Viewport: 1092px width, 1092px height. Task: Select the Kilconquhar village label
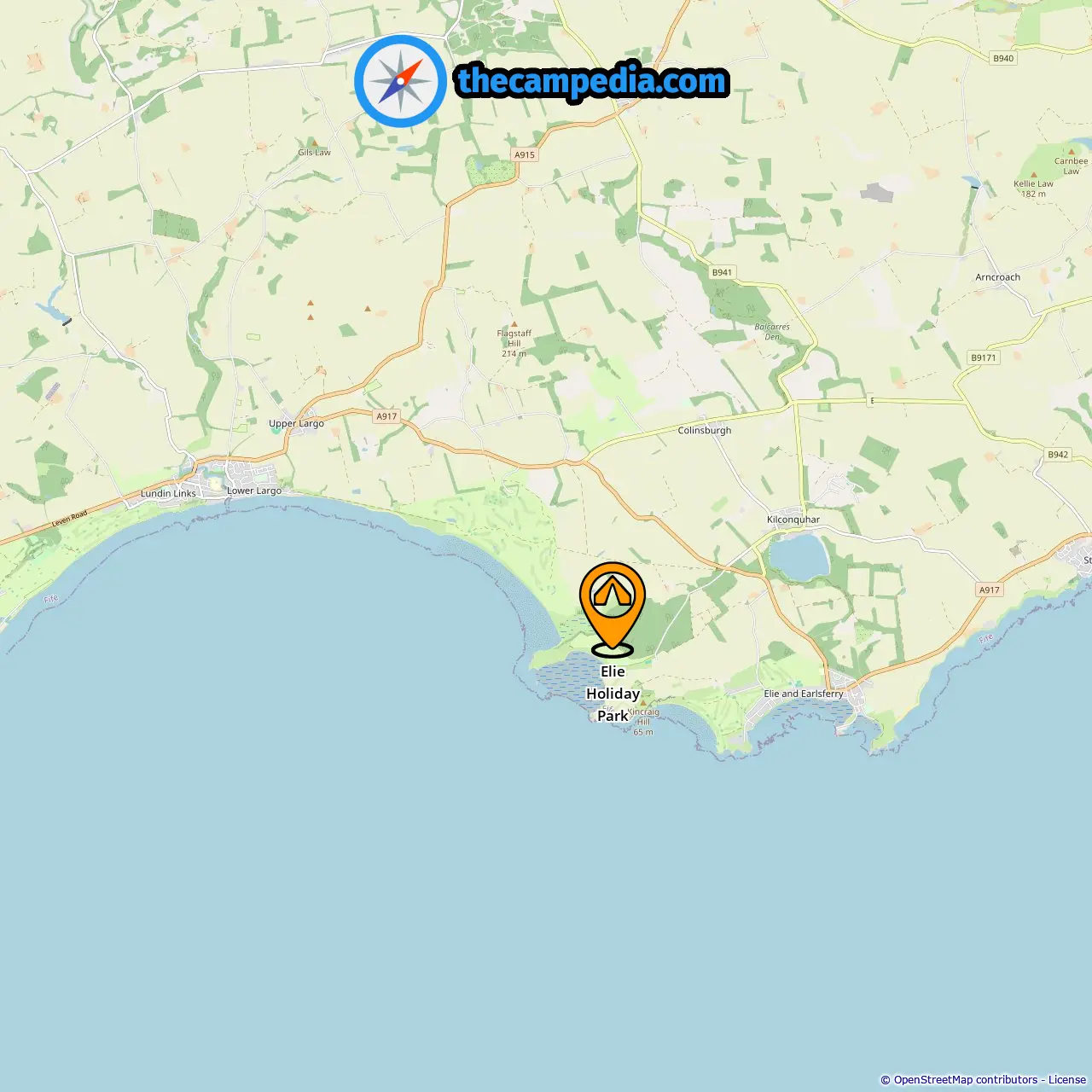tap(793, 520)
